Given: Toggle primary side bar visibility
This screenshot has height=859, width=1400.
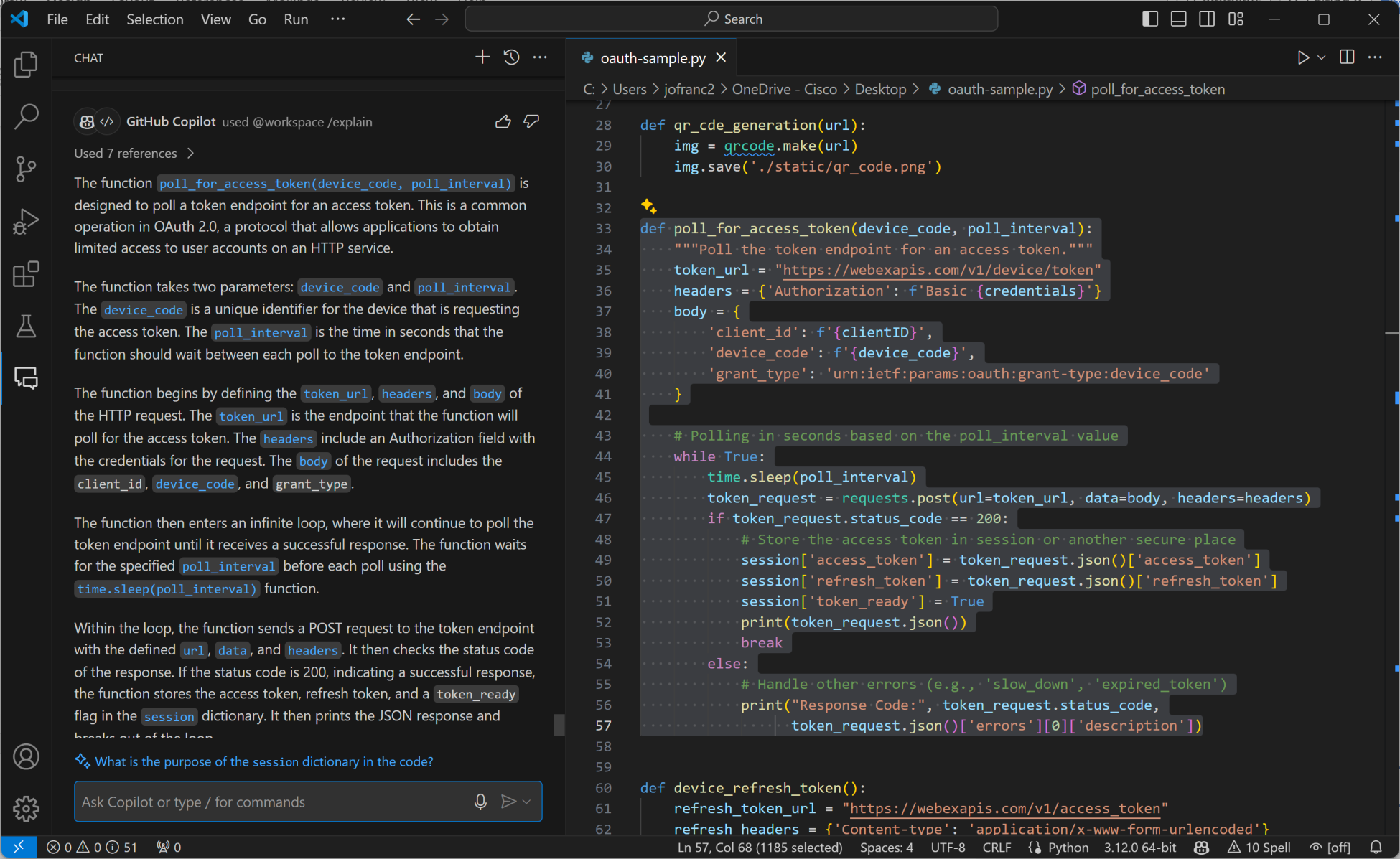Looking at the screenshot, I should click(1150, 19).
